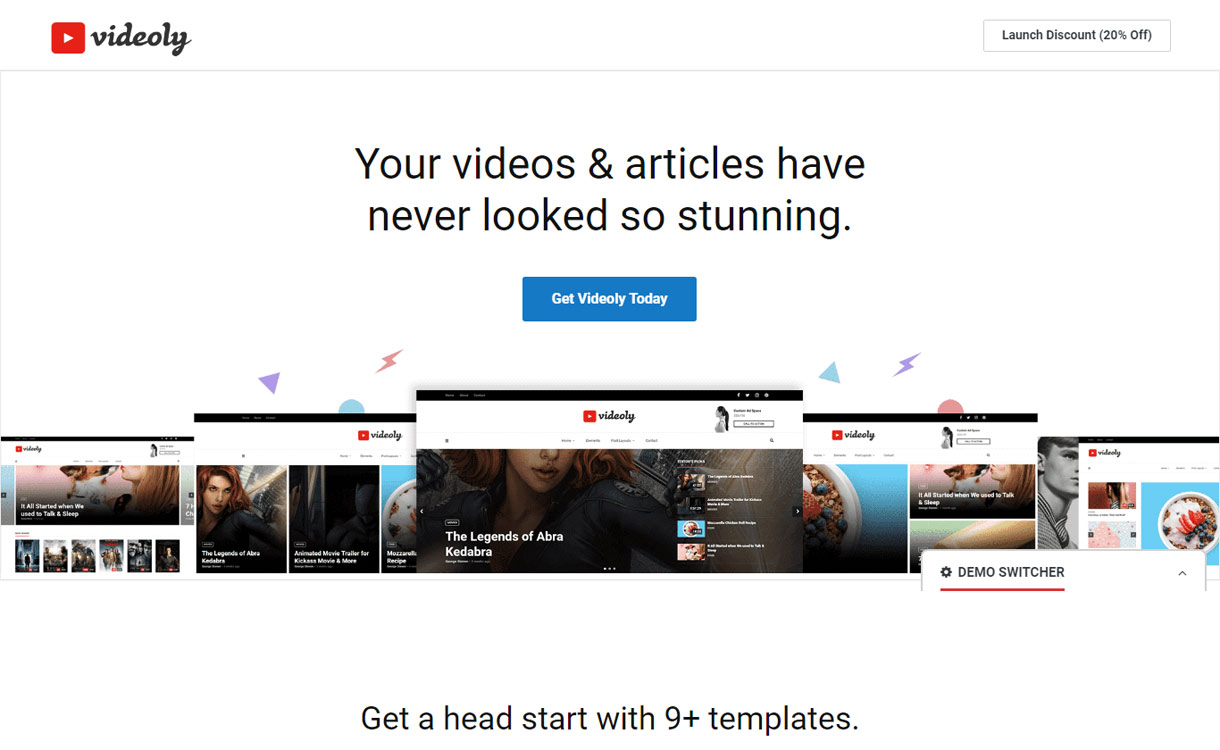This screenshot has height=750, width=1220.
Task: Select the DEMO SWITCHER tab label
Action: pyautogui.click(x=1010, y=573)
